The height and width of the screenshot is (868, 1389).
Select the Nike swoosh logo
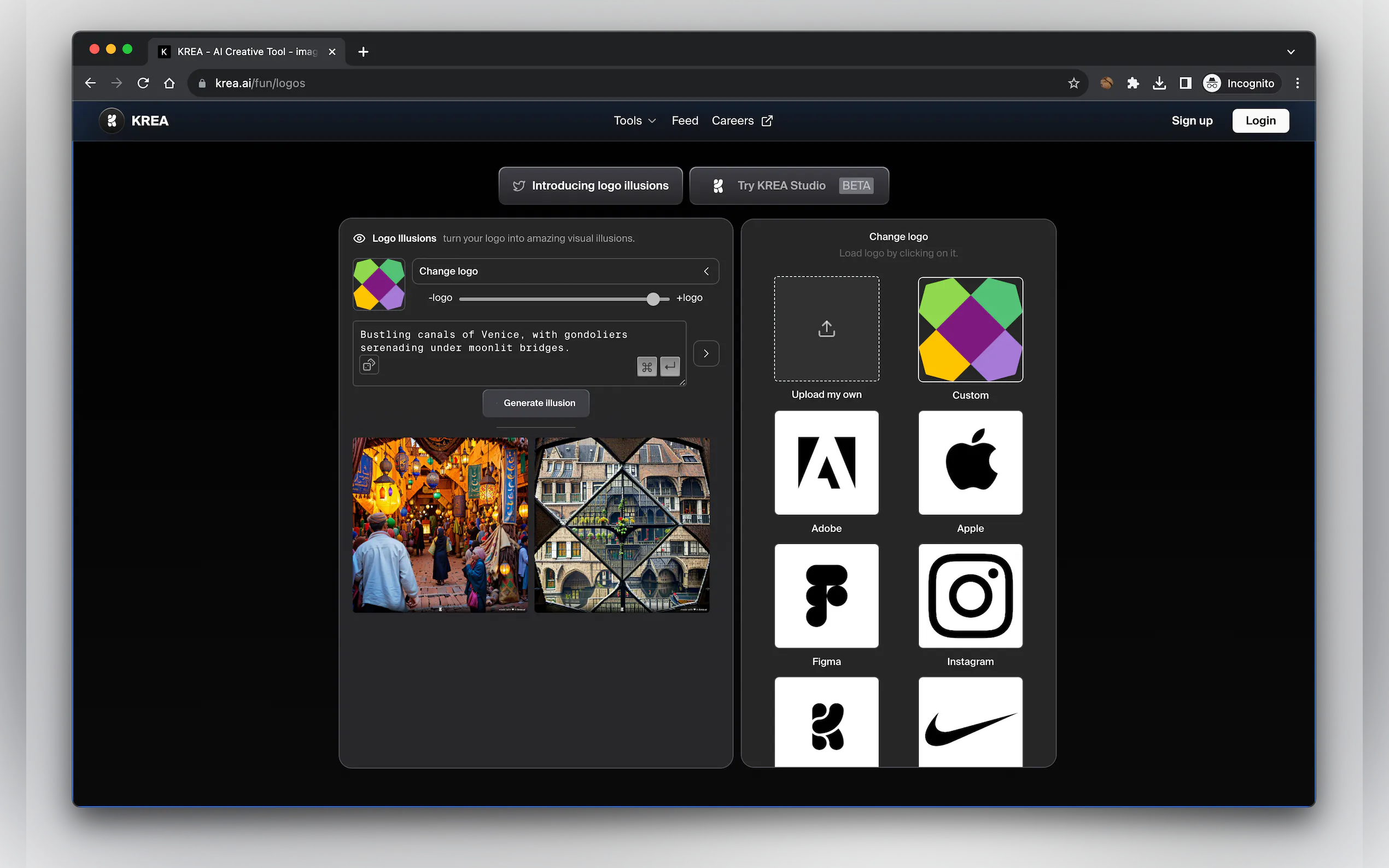pyautogui.click(x=970, y=722)
